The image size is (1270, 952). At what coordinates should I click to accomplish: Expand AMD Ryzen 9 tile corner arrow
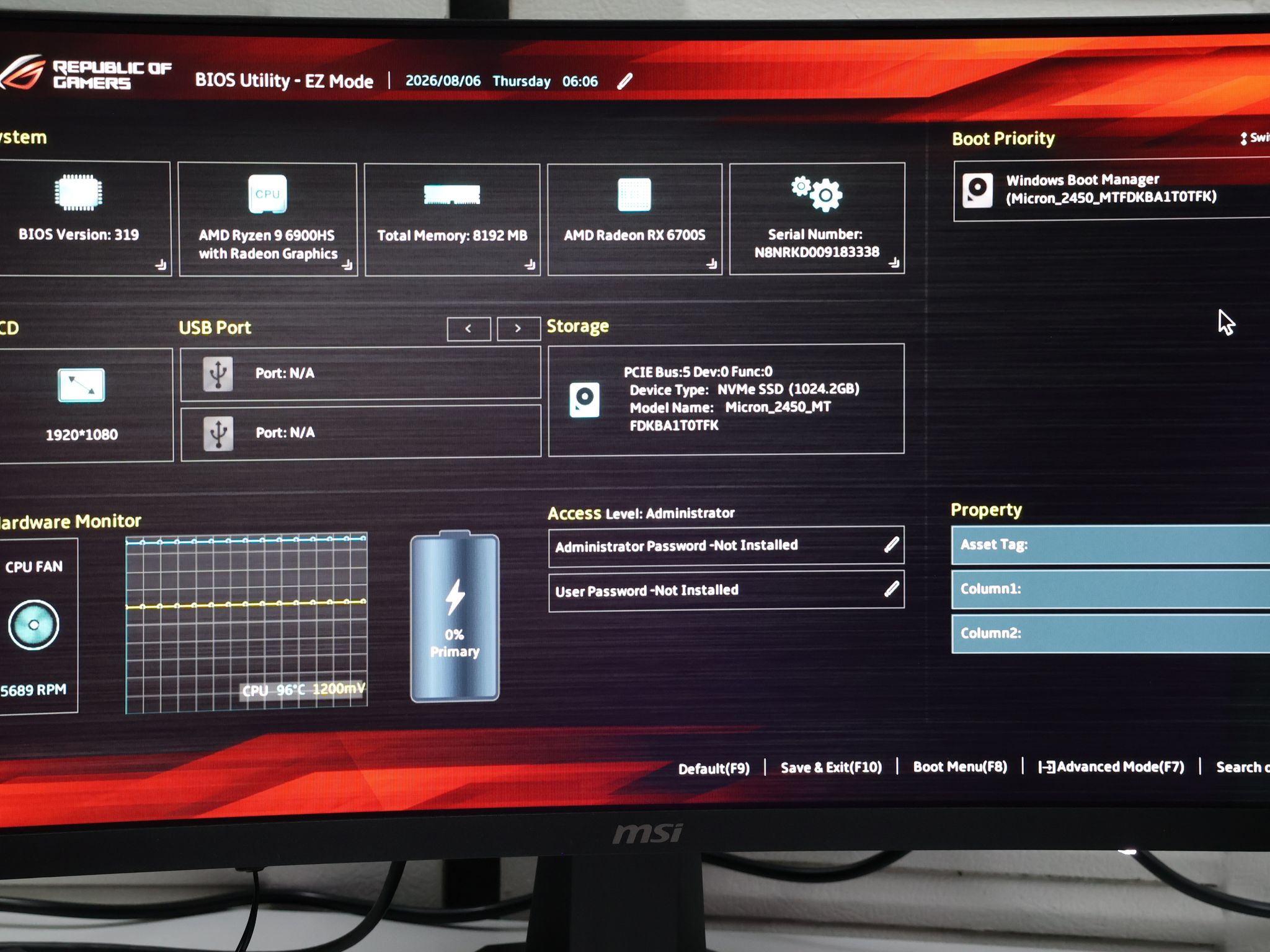click(x=347, y=265)
